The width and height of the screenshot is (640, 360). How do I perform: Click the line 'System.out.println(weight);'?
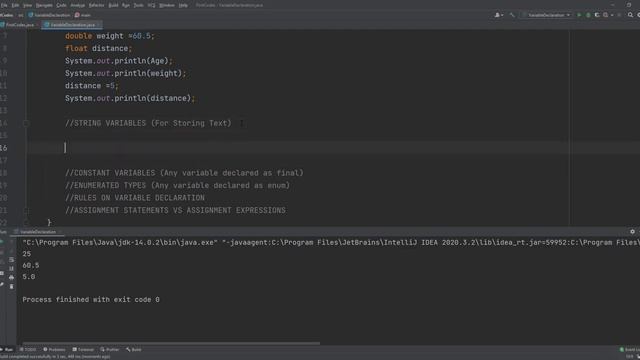(125, 73)
